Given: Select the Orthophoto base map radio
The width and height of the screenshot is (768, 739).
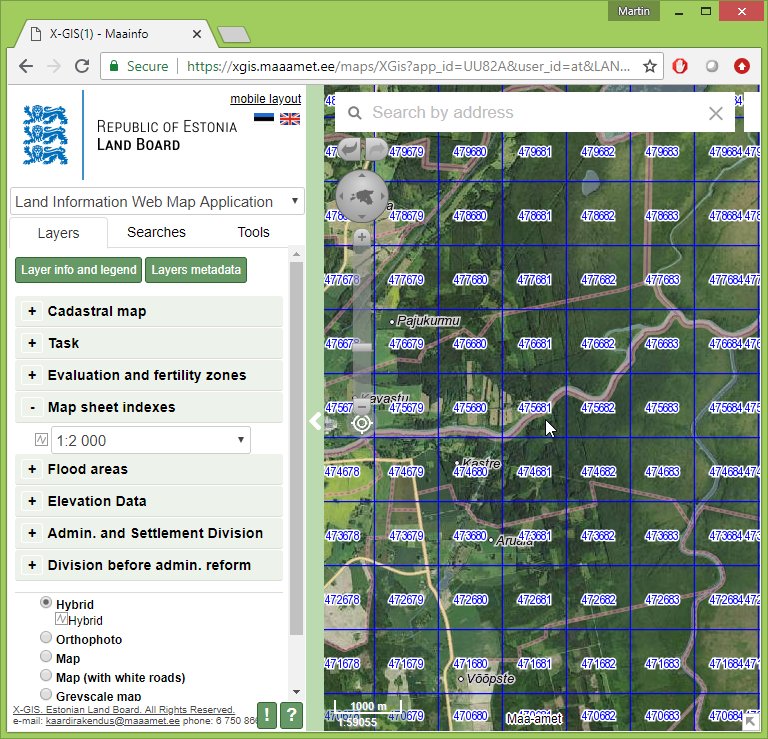Looking at the screenshot, I should (x=46, y=638).
